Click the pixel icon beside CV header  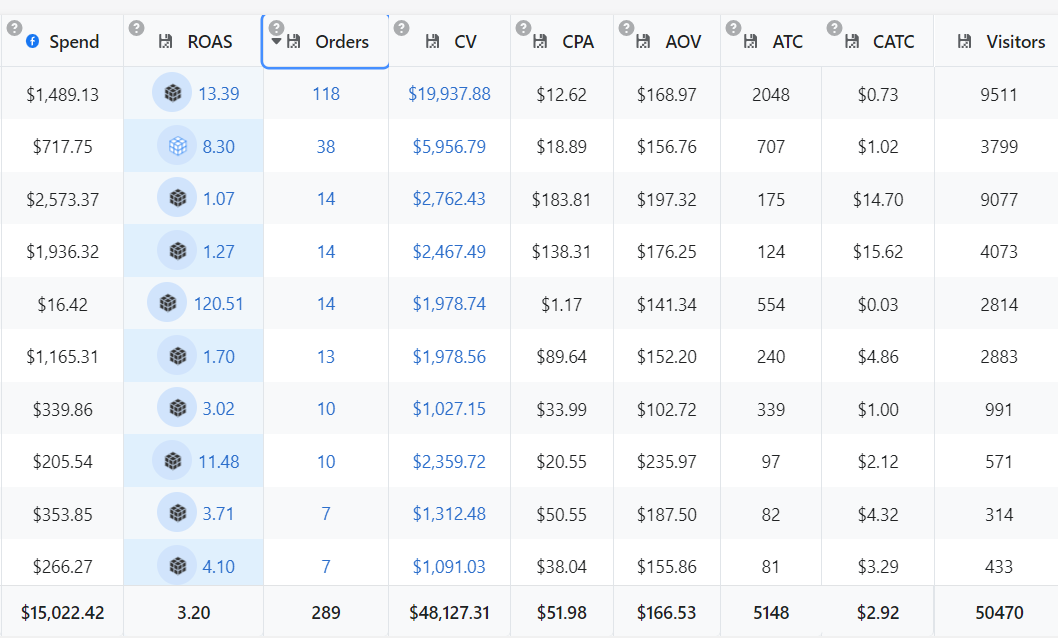433,42
